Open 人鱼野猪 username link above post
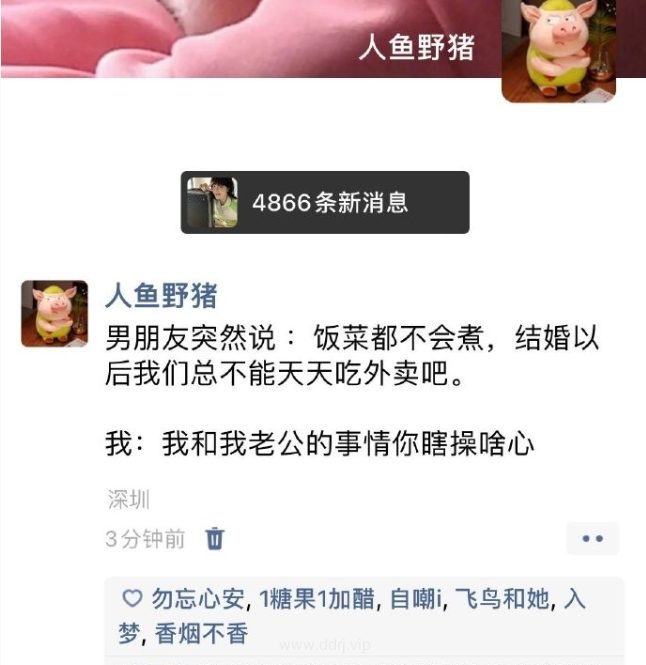The height and width of the screenshot is (665, 646). point(161,295)
